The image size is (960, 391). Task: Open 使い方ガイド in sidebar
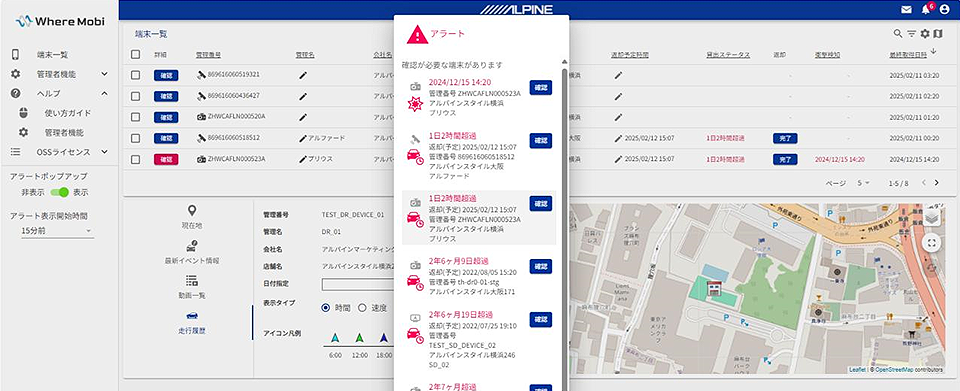pos(67,113)
